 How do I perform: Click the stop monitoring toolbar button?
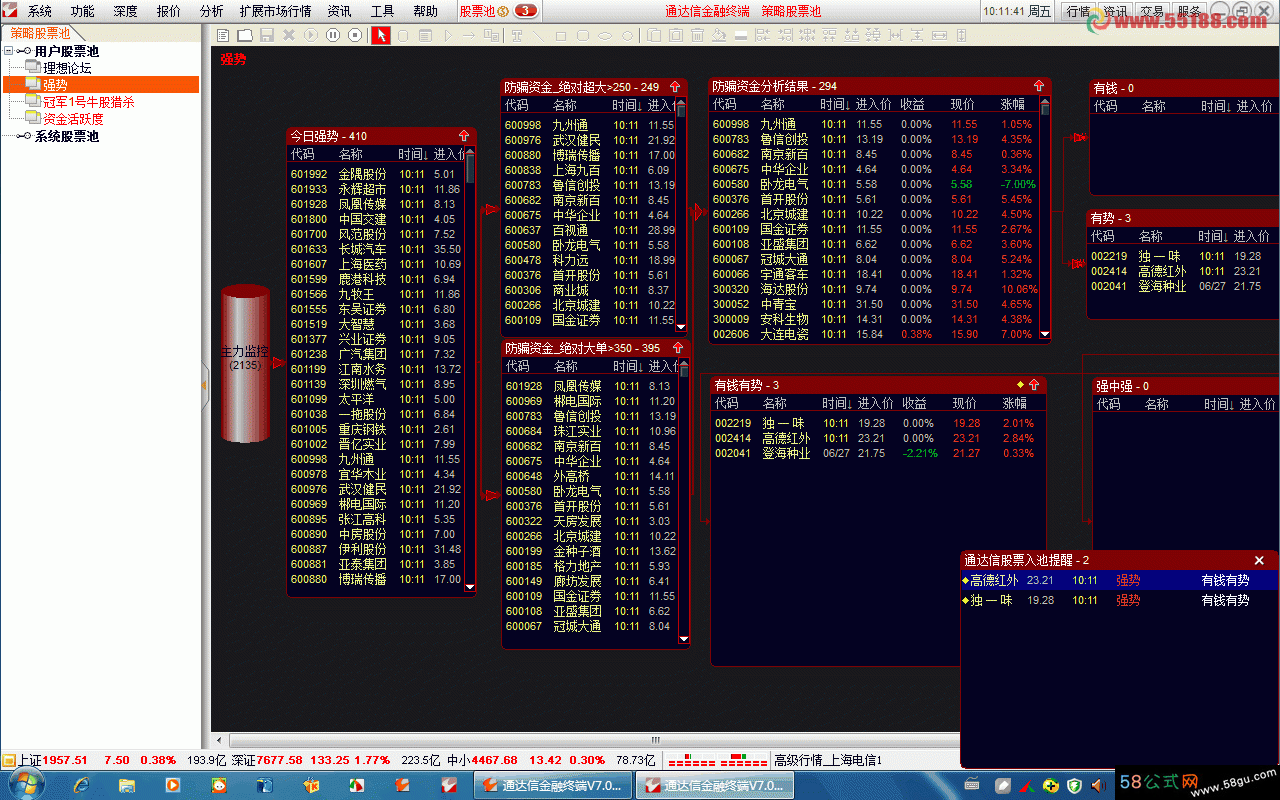point(355,35)
